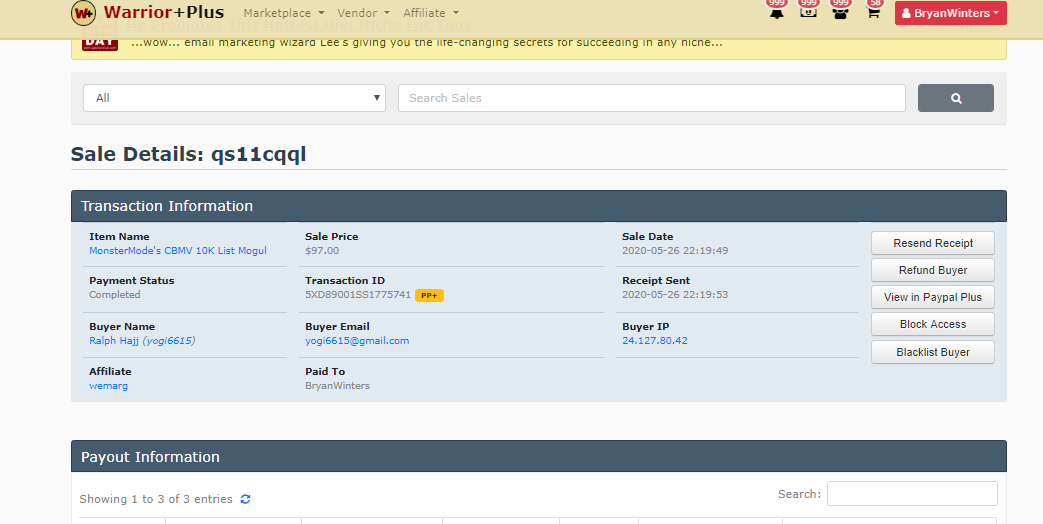The width and height of the screenshot is (1043, 524).
Task: Click the PP+ badge next to Transaction ID
Action: 429,295
